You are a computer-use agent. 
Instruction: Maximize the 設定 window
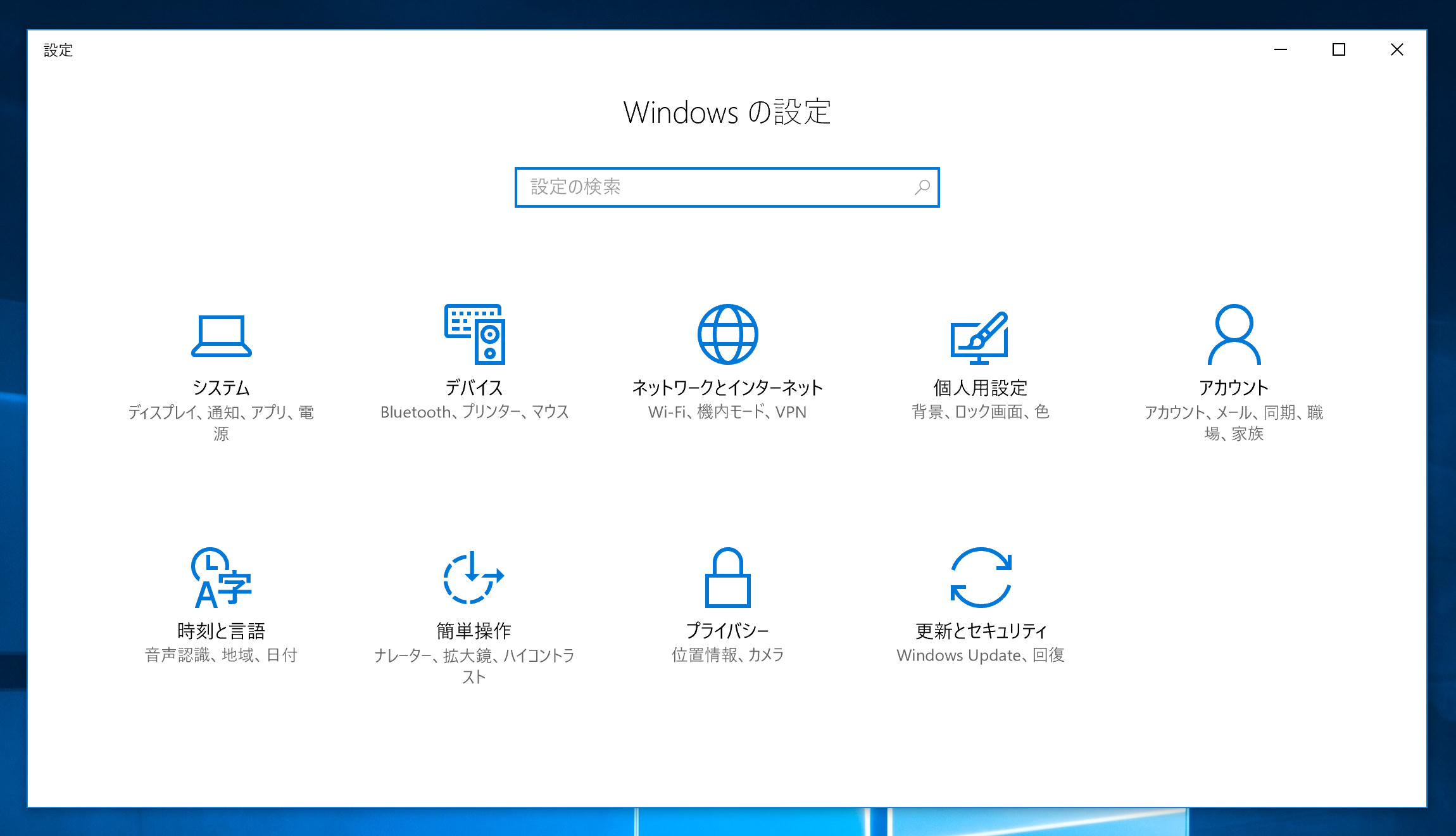pyautogui.click(x=1339, y=49)
